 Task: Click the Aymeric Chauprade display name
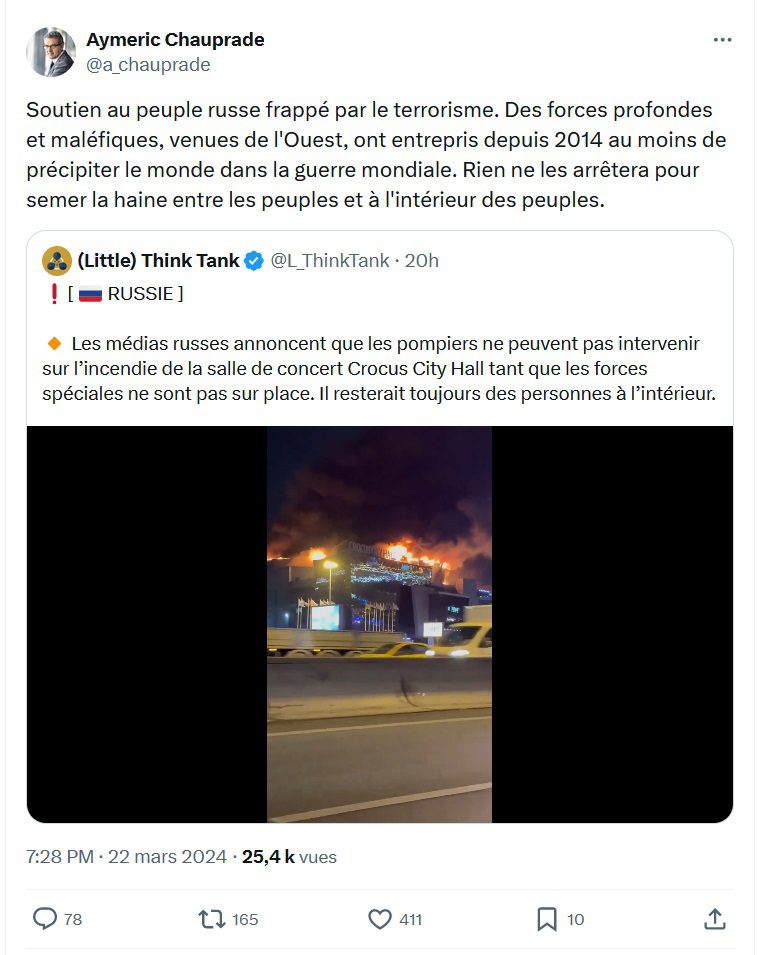(x=175, y=40)
